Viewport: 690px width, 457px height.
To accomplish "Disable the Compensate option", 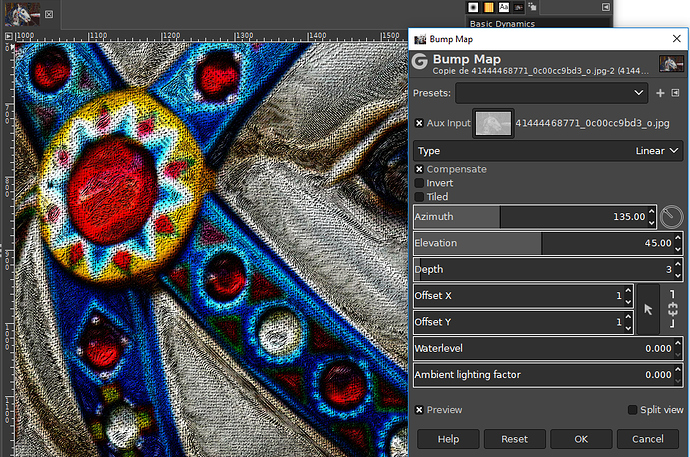I will (419, 169).
